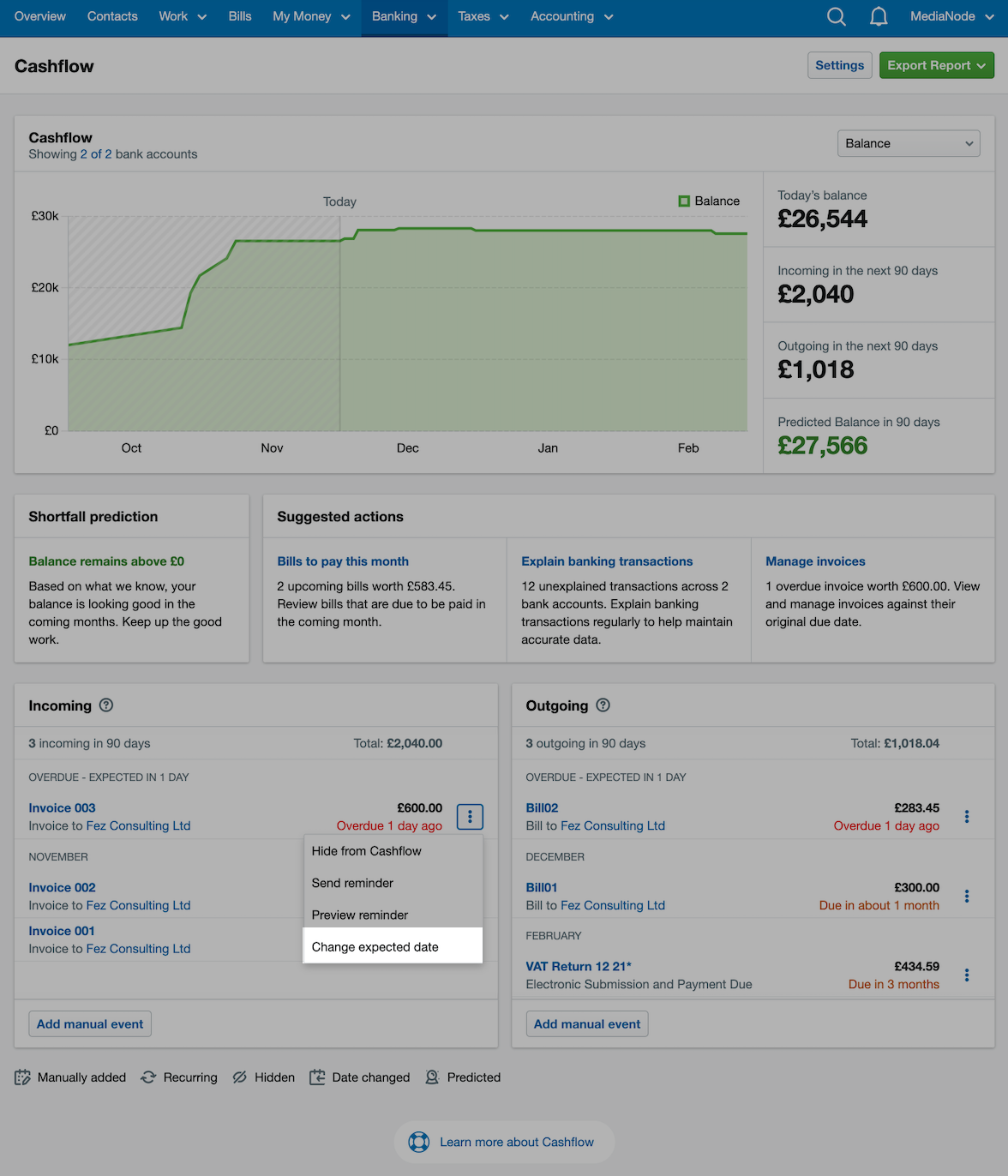Click the Overdue 1 day ago text for Bill02
1008x1176 pixels.
886,825
